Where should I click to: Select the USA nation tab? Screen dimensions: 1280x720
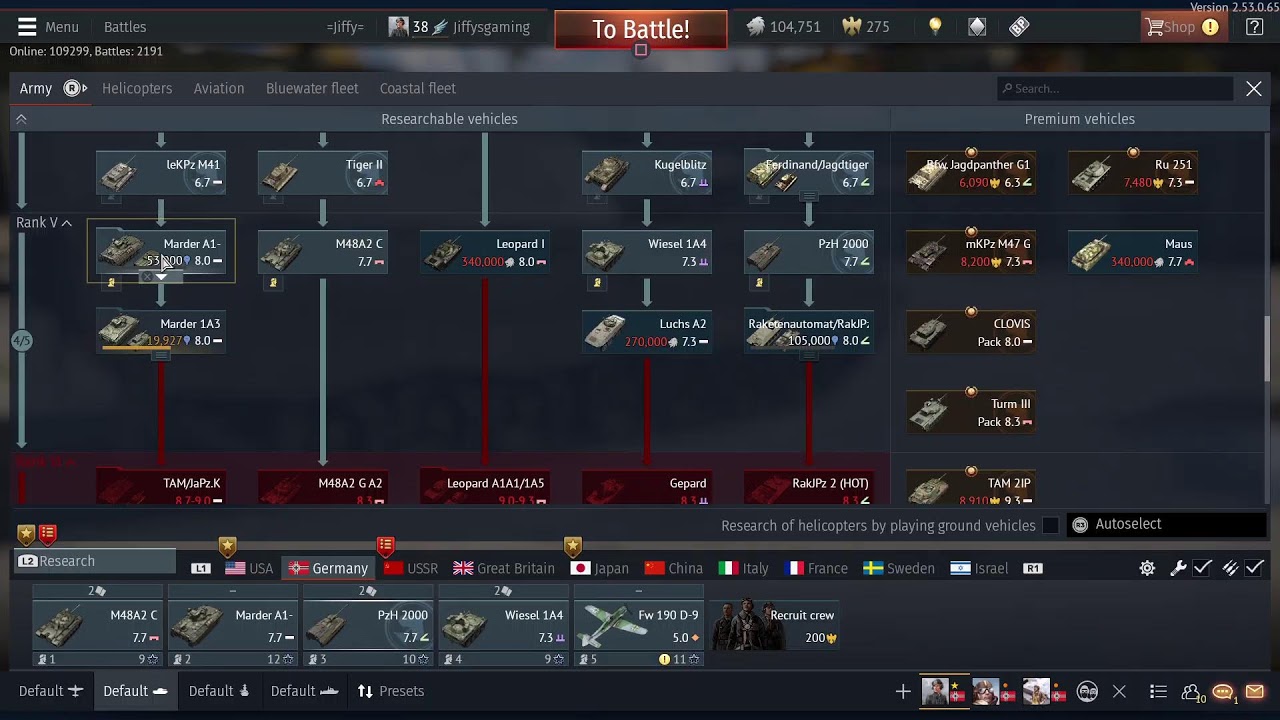click(249, 568)
